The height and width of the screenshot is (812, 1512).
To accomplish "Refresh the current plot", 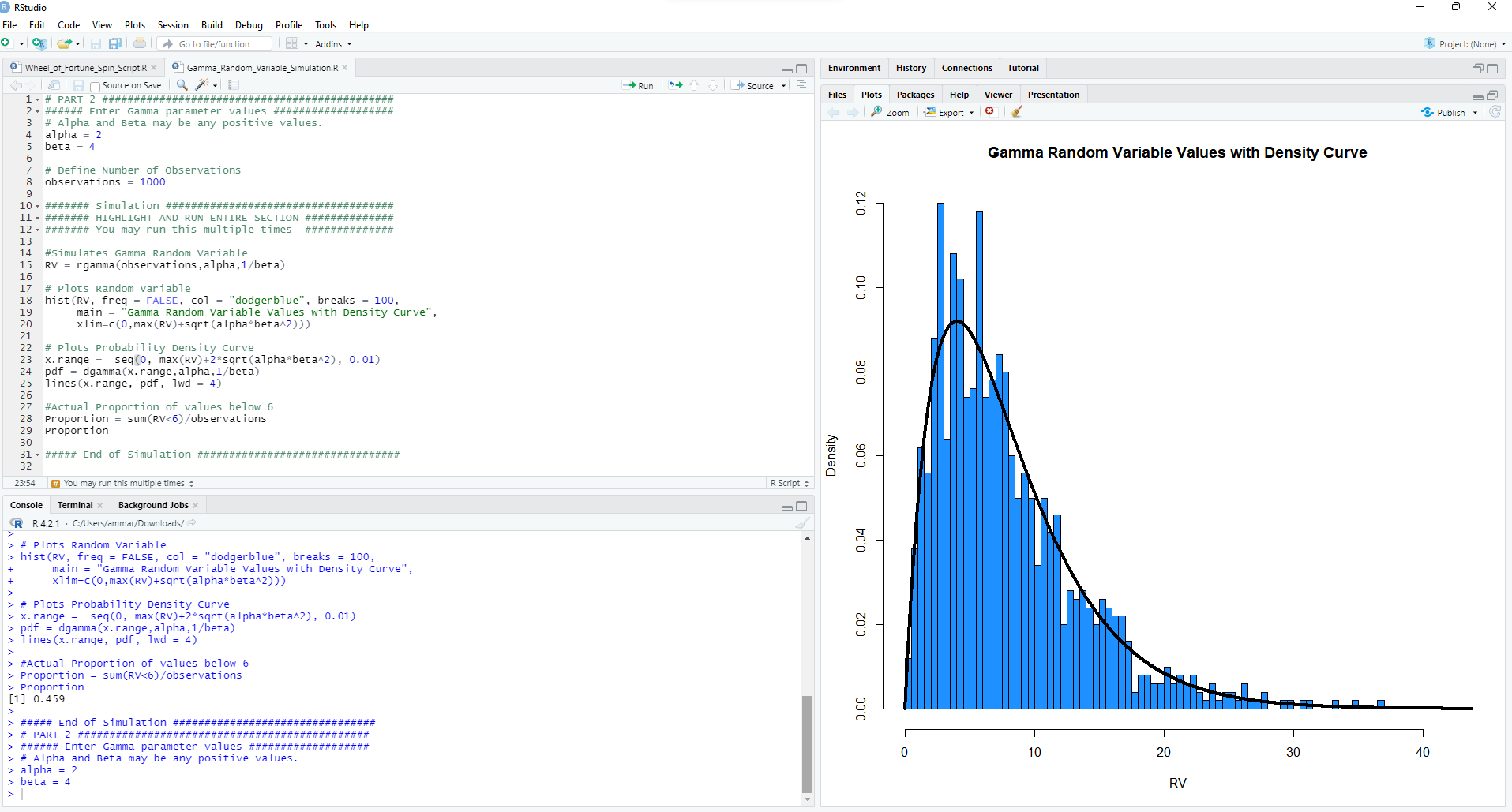I will [x=1495, y=112].
